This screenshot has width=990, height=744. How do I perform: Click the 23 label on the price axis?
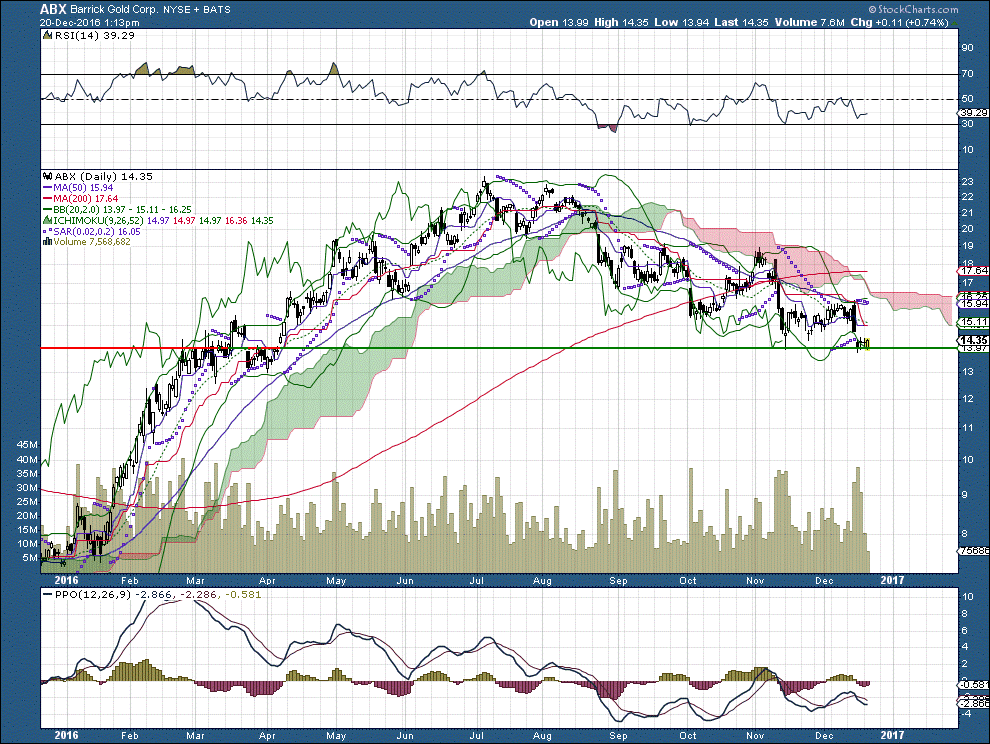(967, 182)
